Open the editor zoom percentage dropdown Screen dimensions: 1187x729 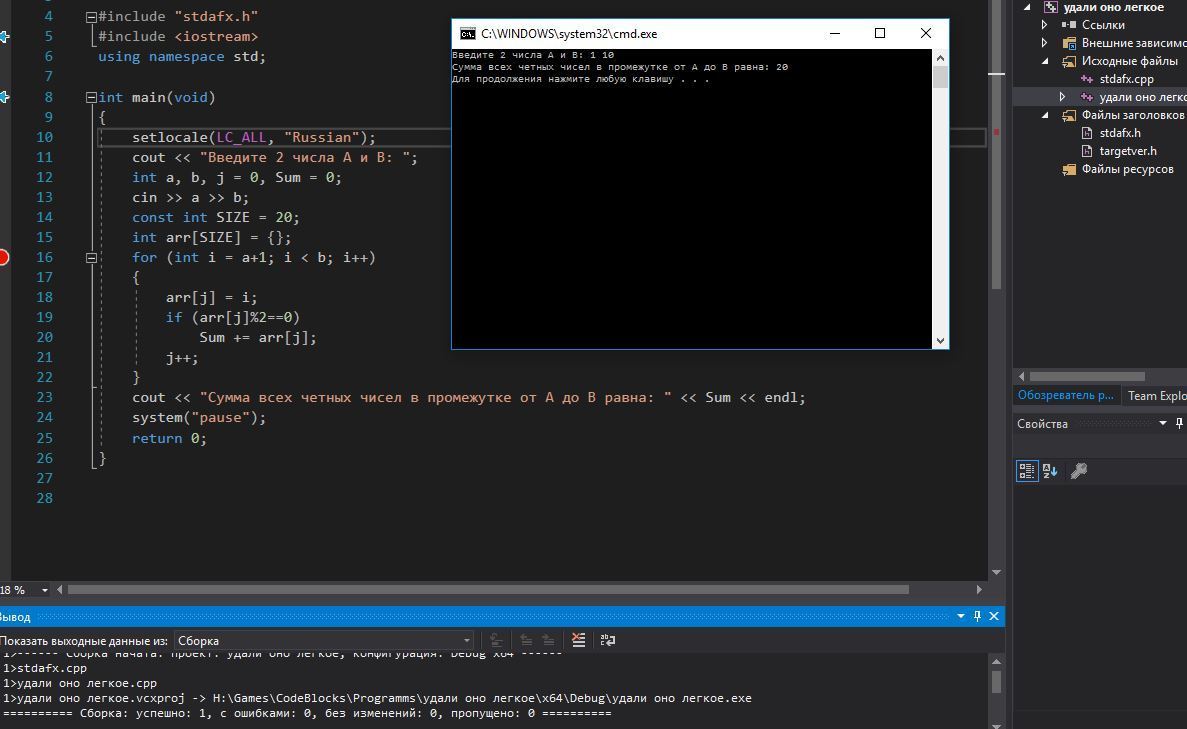click(x=45, y=590)
